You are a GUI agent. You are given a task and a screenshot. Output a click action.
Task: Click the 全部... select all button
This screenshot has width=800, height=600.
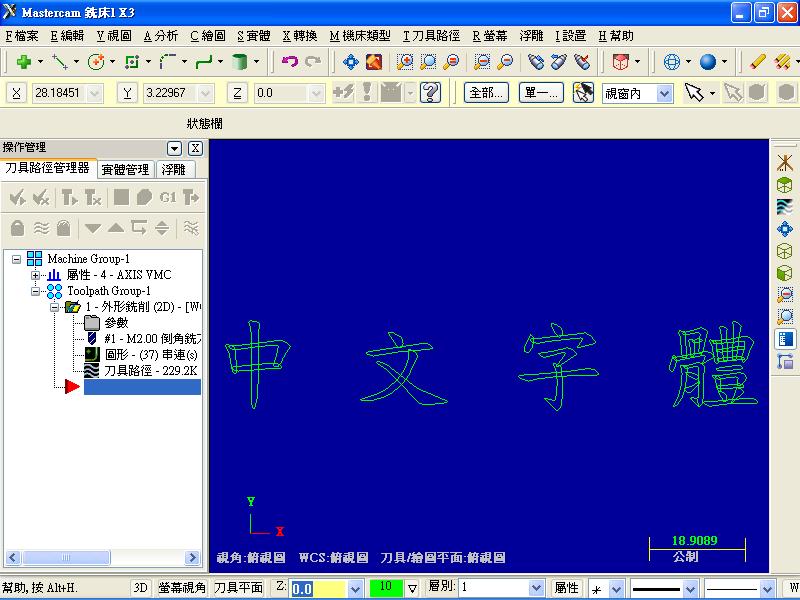point(486,93)
